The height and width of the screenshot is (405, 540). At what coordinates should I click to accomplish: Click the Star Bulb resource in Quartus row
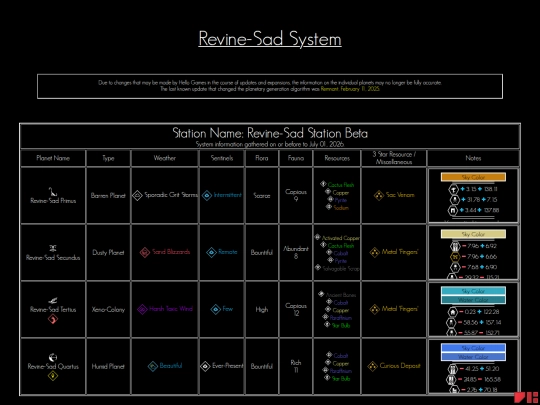pyautogui.click(x=341, y=378)
